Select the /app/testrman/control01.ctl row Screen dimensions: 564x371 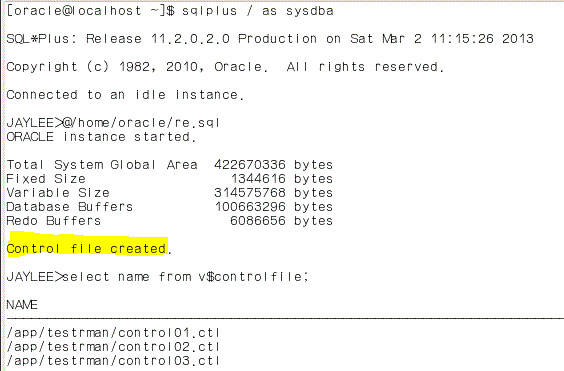[113, 333]
